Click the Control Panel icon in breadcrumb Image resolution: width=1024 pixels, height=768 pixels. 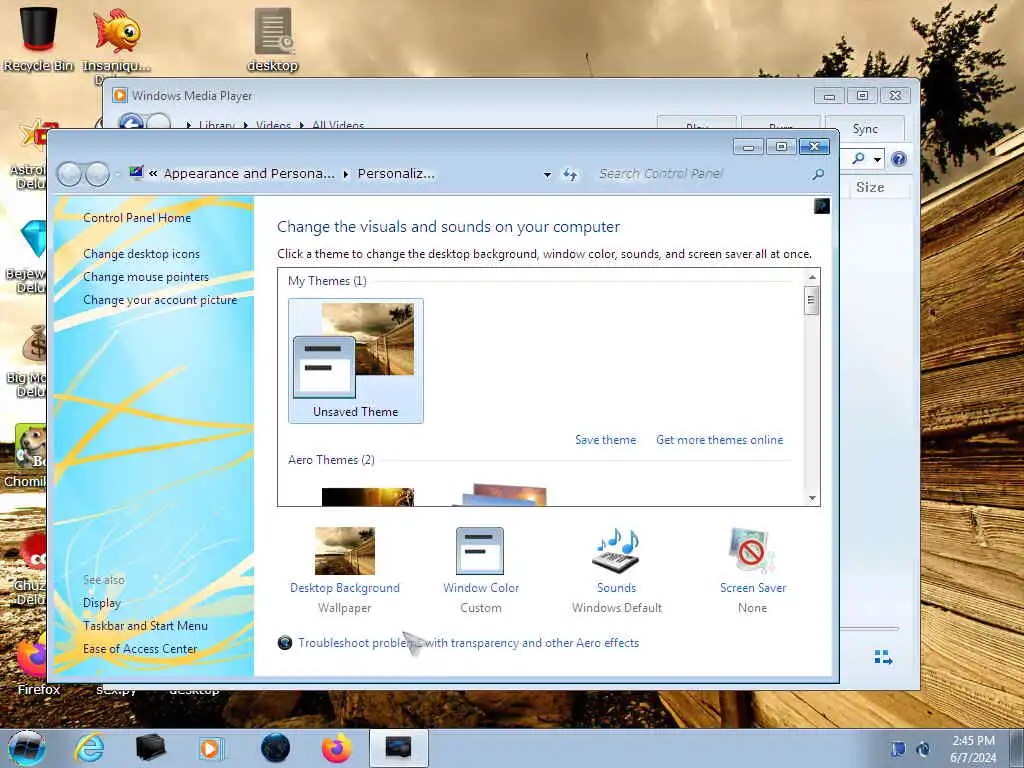point(136,173)
